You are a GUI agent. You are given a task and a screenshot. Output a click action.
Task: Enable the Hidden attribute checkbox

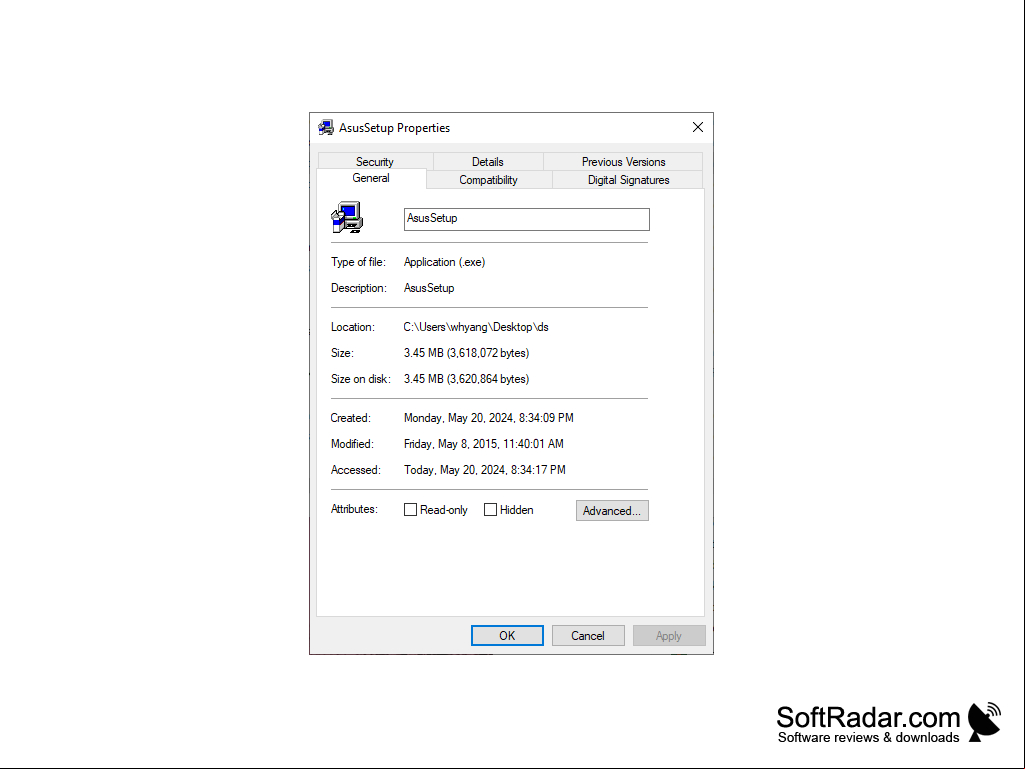[490, 510]
